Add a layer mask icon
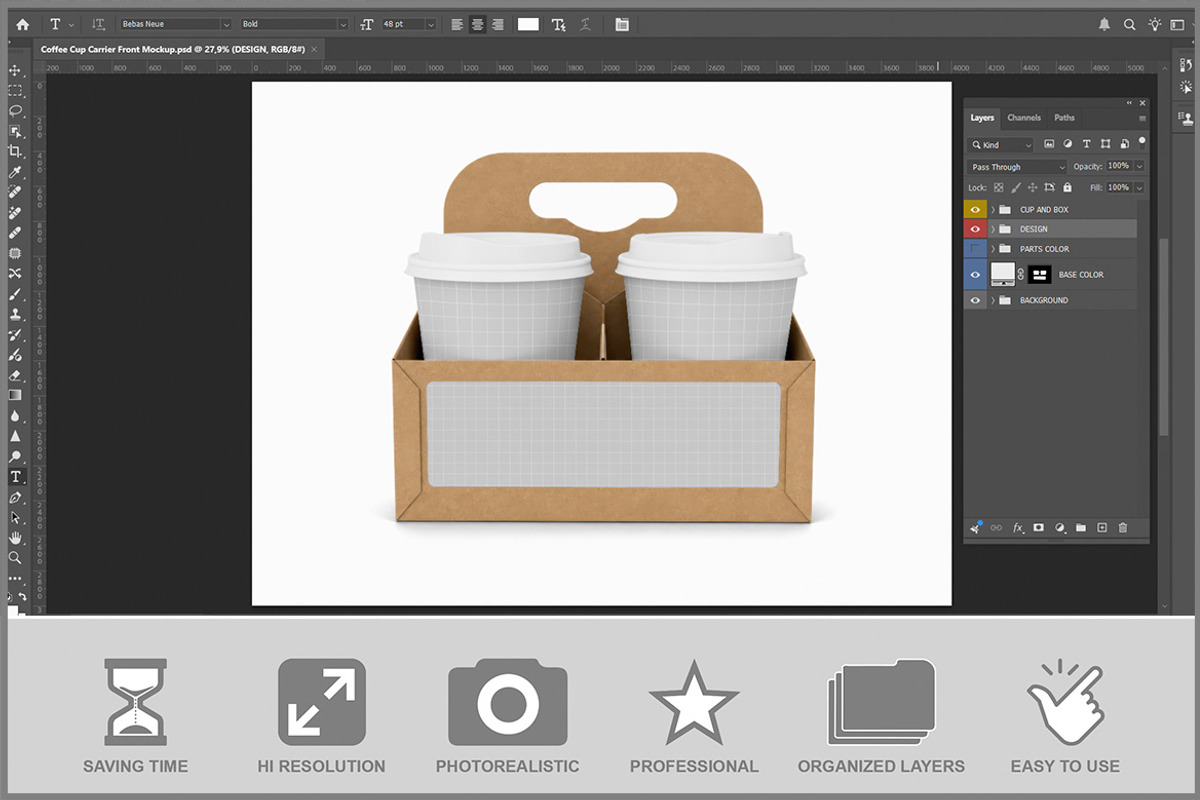The width and height of the screenshot is (1200, 800). click(x=1039, y=527)
